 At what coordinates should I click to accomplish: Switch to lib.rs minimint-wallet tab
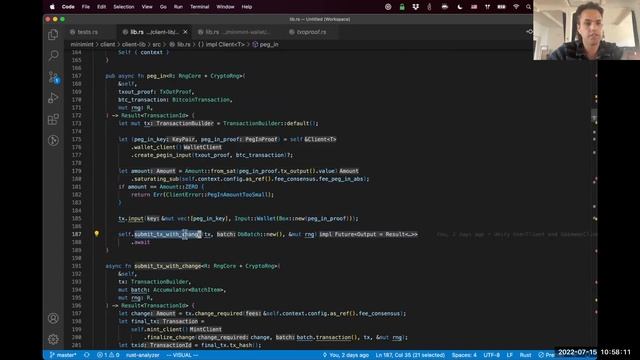click(237, 32)
